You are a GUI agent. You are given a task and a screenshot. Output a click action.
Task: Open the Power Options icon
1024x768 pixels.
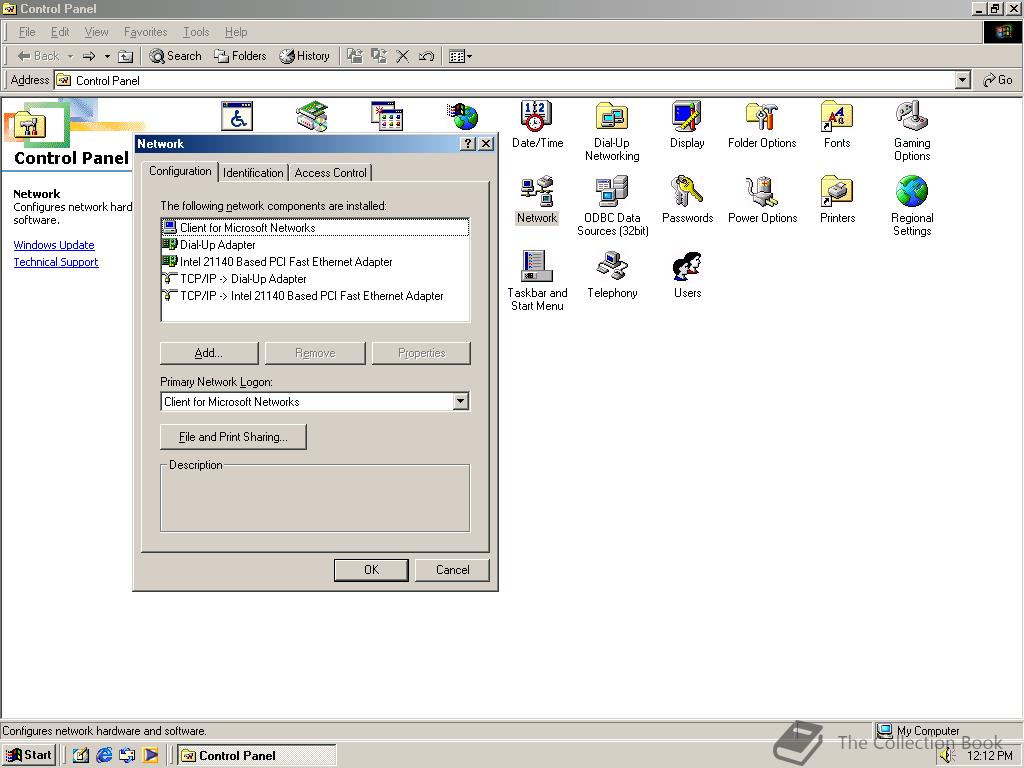coord(762,200)
